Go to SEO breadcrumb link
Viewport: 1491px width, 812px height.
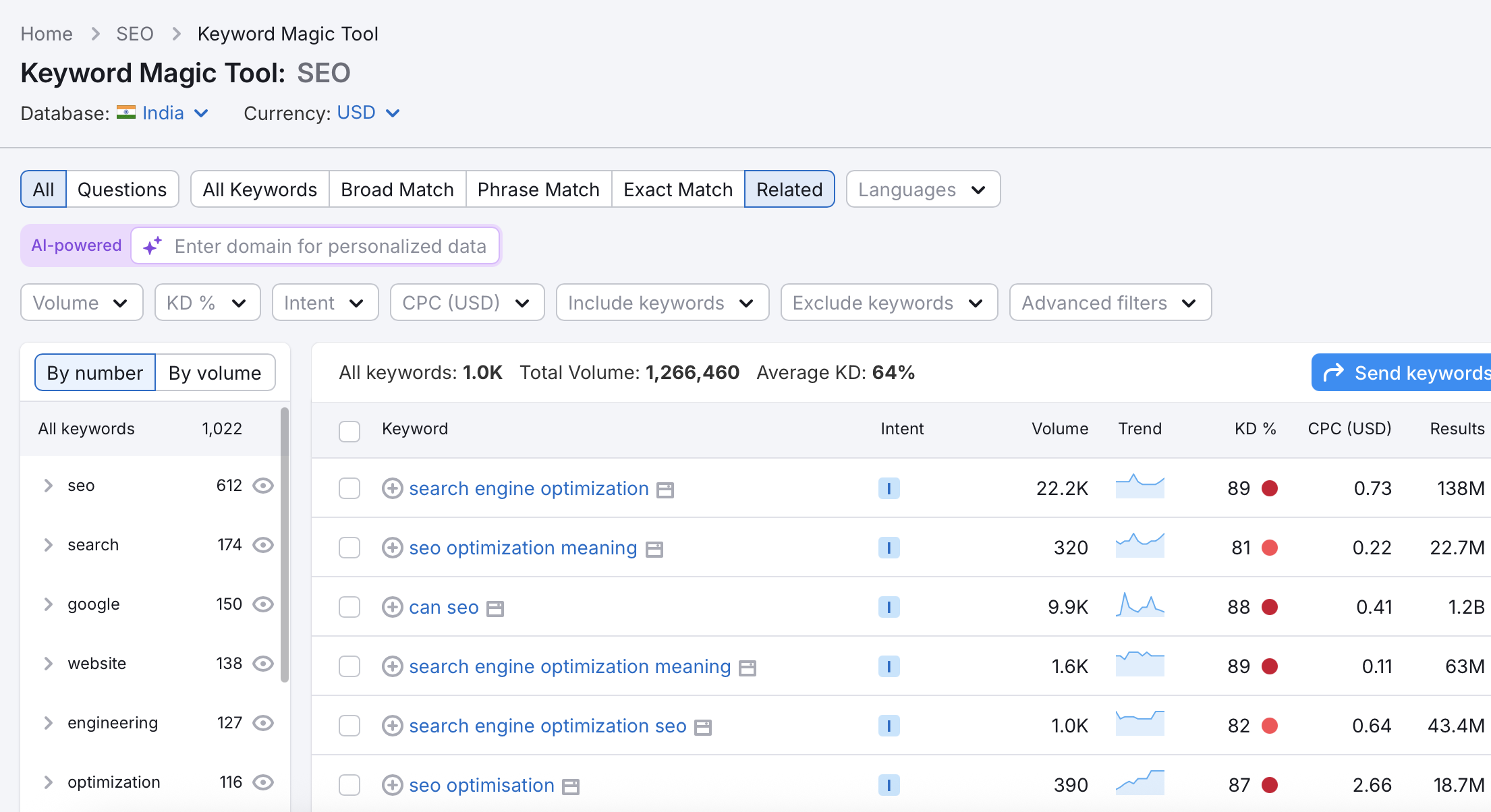(x=135, y=34)
